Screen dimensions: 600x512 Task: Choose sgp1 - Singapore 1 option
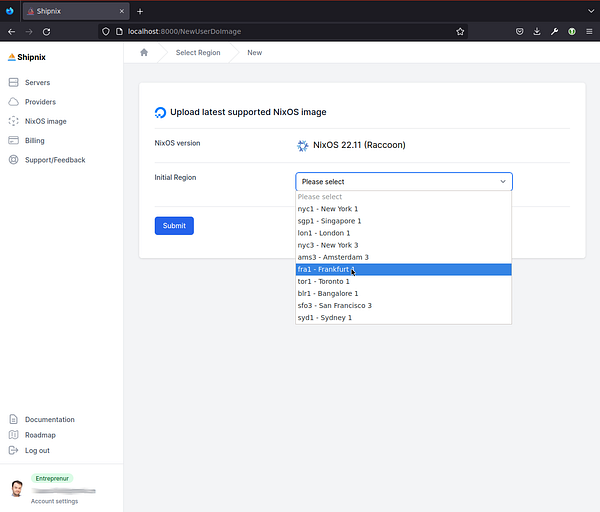[x=403, y=221]
